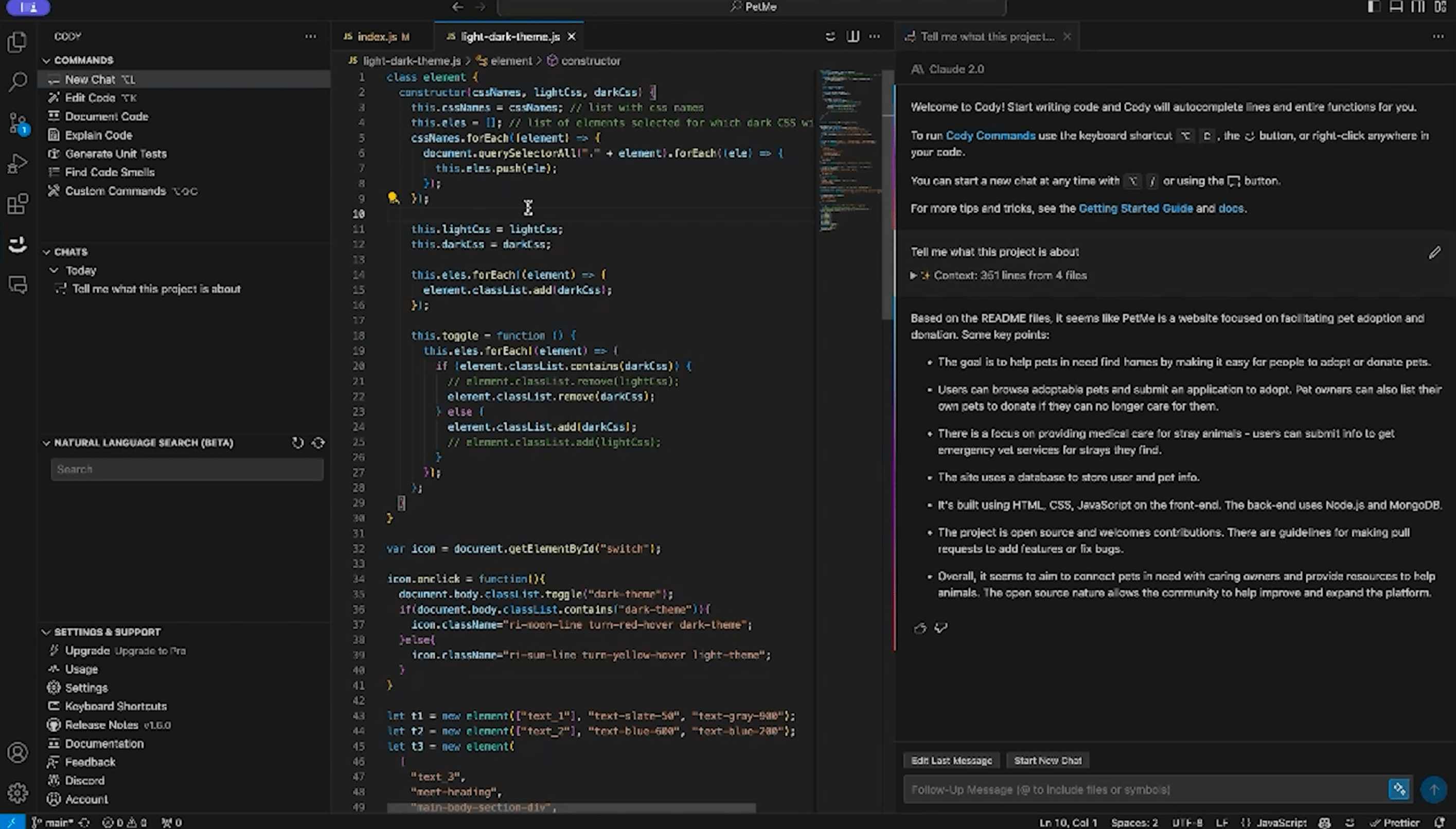
Task: Open the Getting Started Guide link
Action: point(1135,208)
